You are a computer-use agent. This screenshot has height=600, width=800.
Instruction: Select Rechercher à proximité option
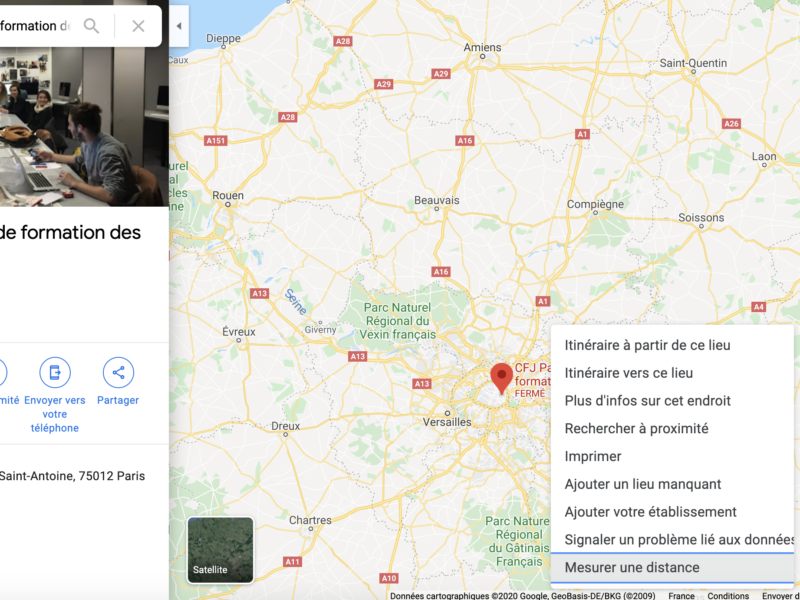(x=672, y=429)
